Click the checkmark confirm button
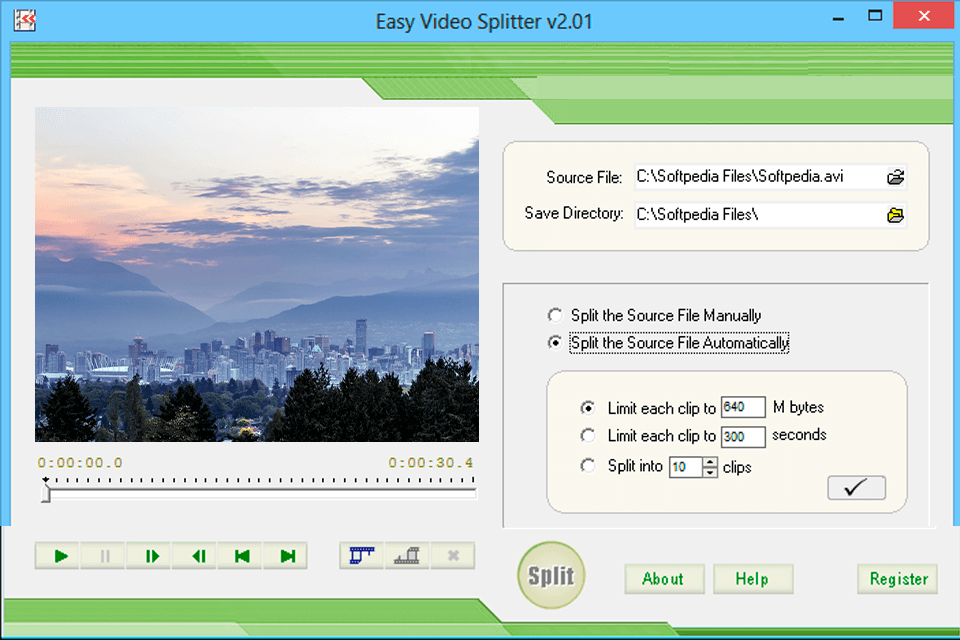Image resolution: width=960 pixels, height=640 pixels. [x=856, y=488]
